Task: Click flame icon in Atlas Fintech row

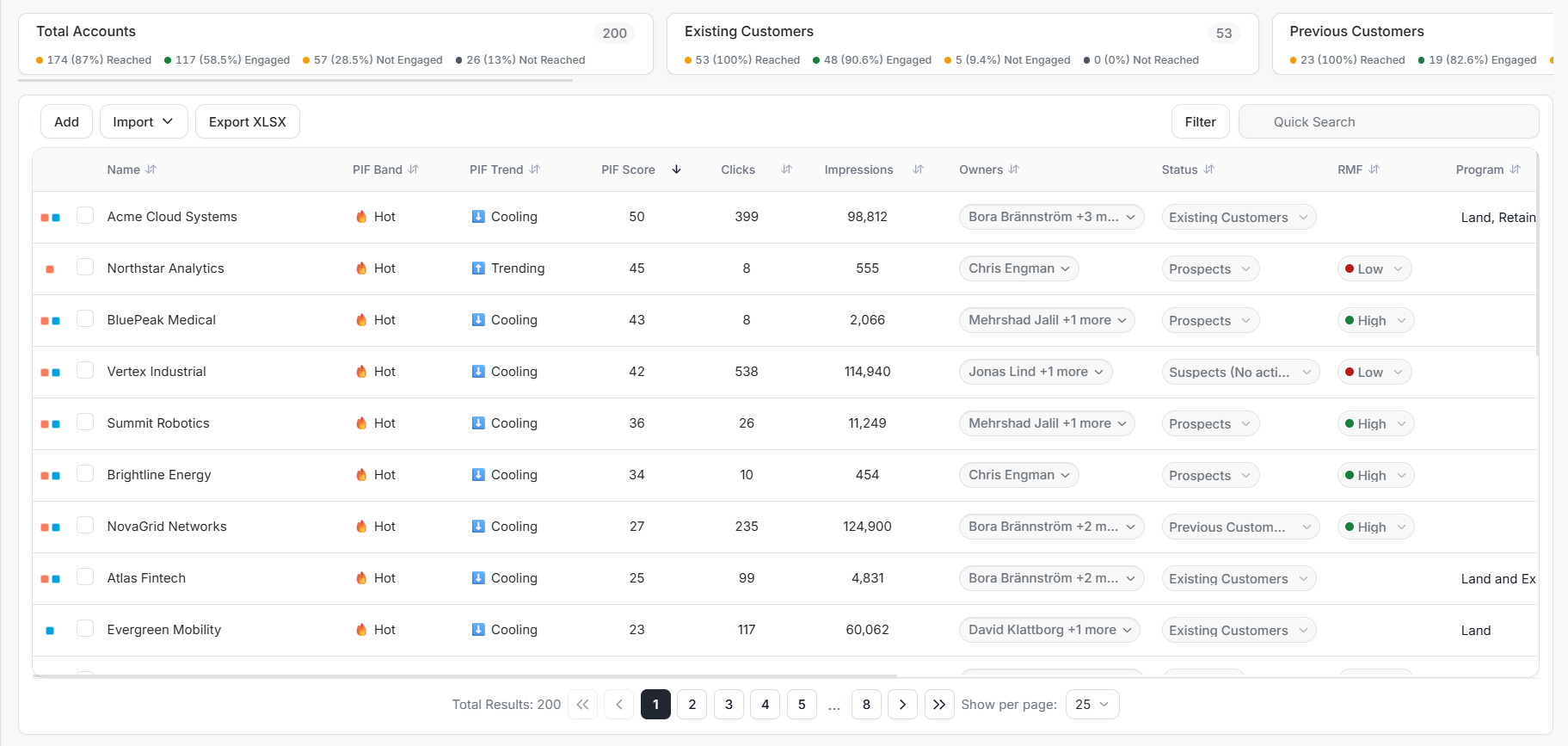Action: (361, 578)
